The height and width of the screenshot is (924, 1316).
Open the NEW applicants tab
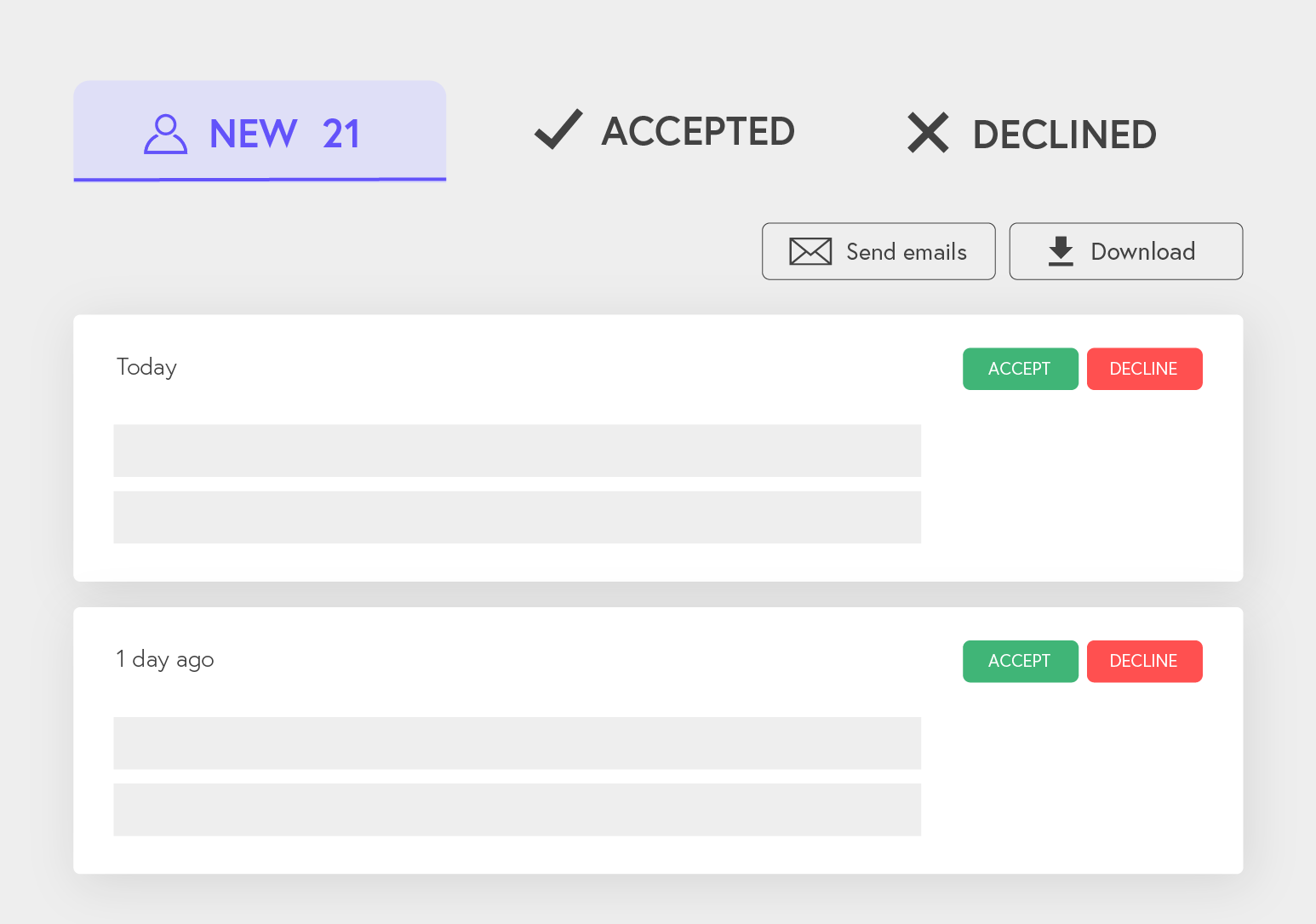click(260, 131)
